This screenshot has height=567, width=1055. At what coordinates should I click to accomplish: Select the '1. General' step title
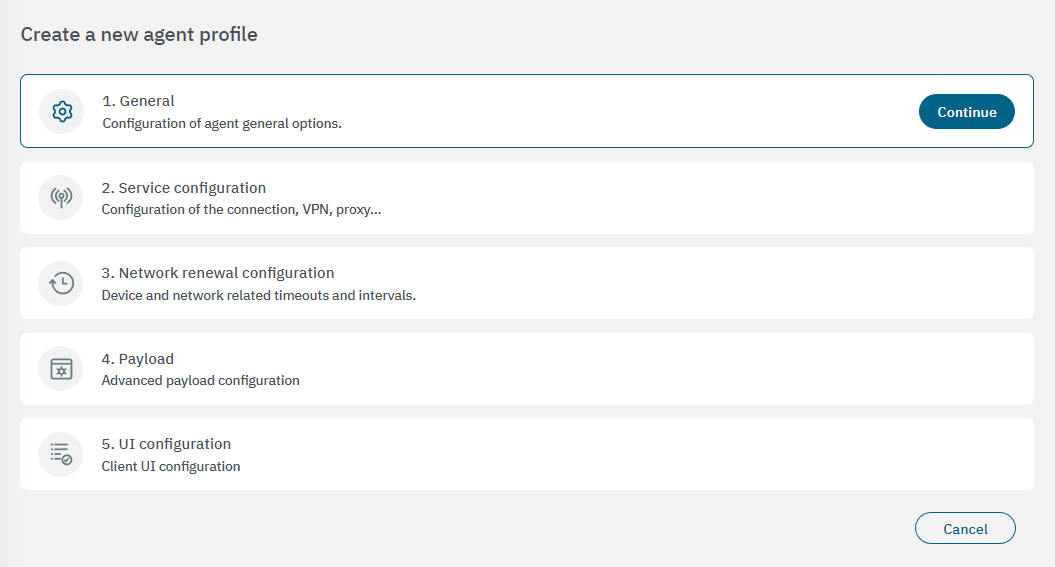(138, 101)
